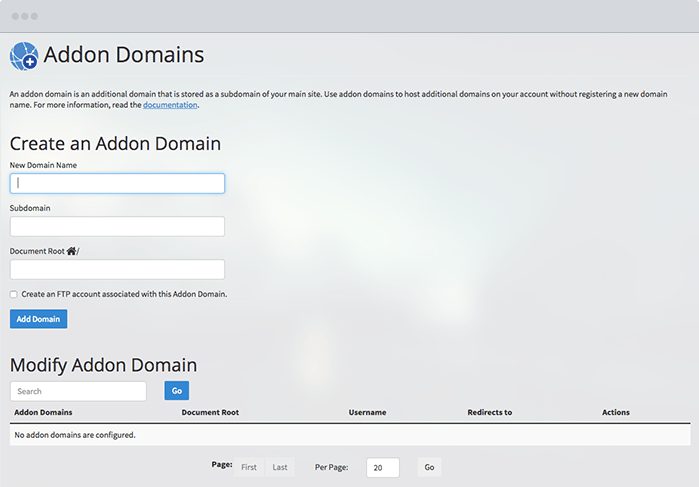Sort by Username column header
The height and width of the screenshot is (487, 699).
367,412
